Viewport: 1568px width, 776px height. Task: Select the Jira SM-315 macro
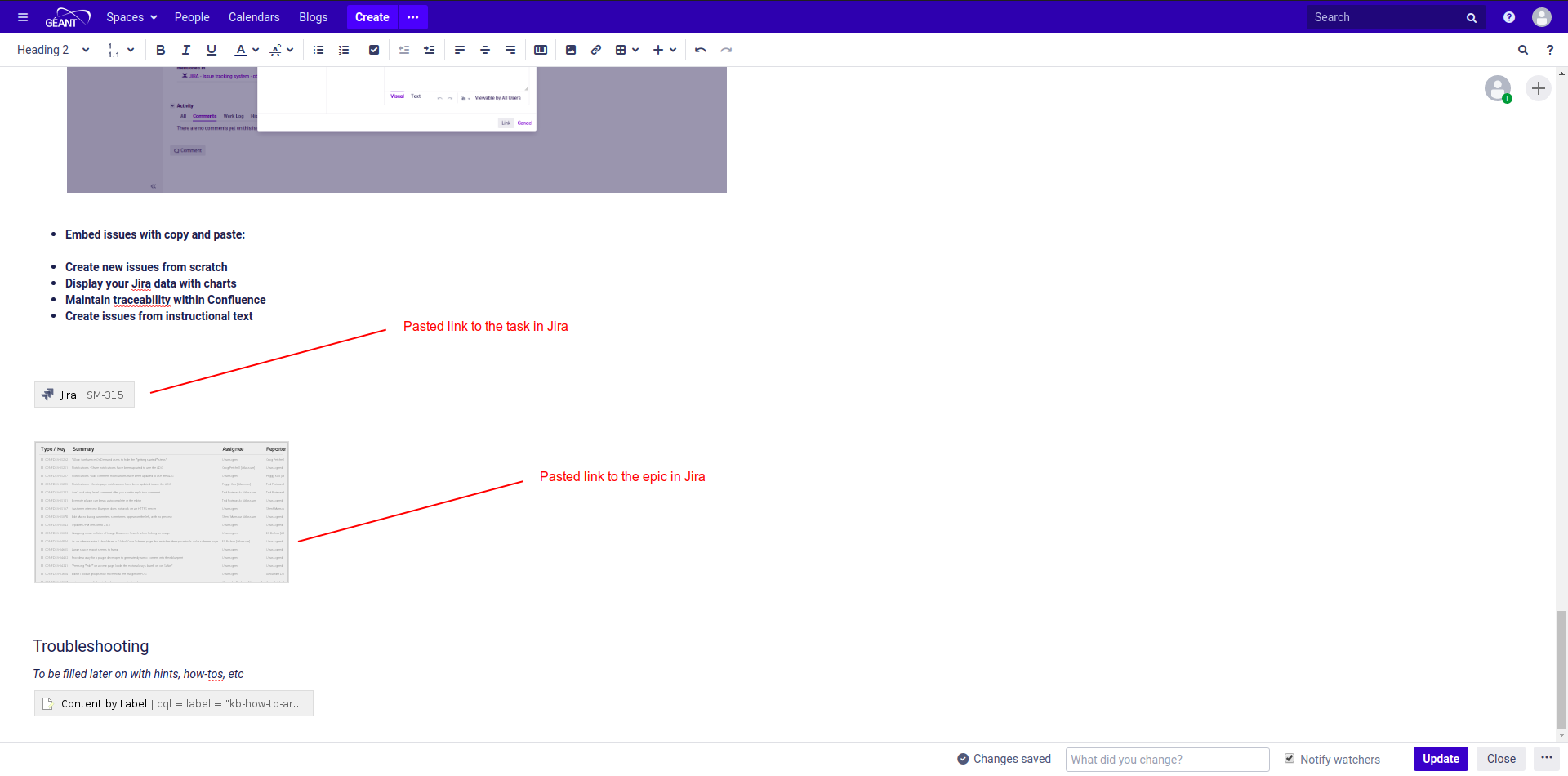click(x=84, y=395)
